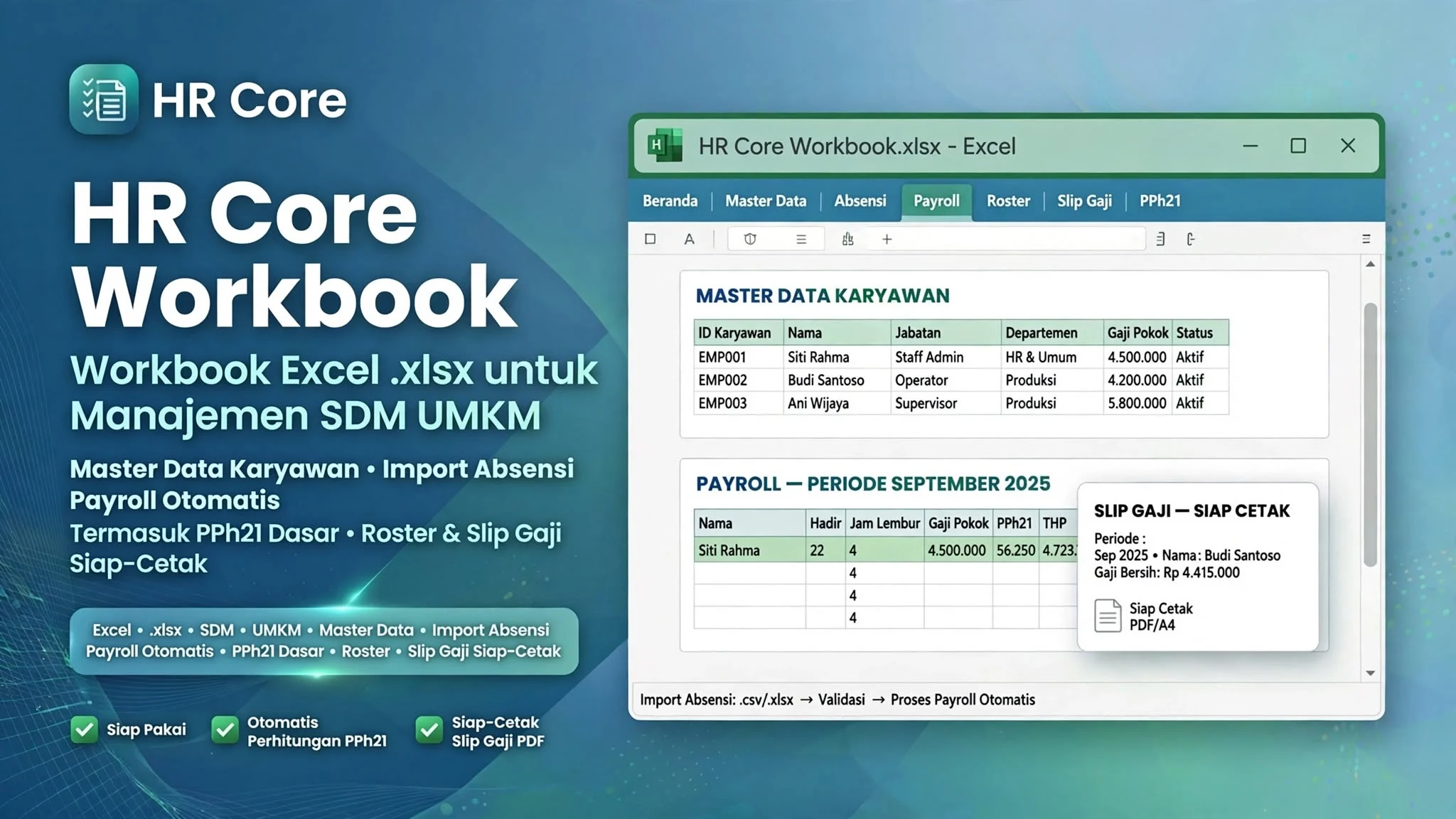Click the green checkmark beside Otomatis Perhitungan PPh21

click(225, 730)
